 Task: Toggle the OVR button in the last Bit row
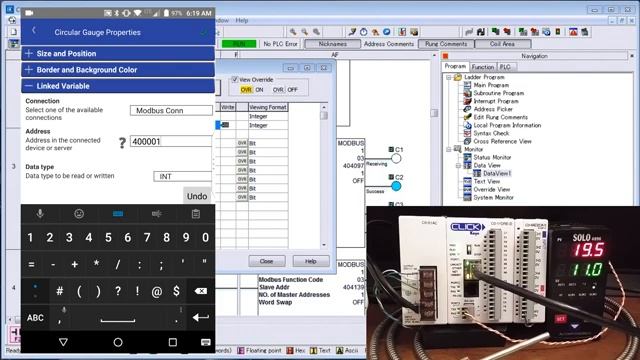click(x=242, y=197)
